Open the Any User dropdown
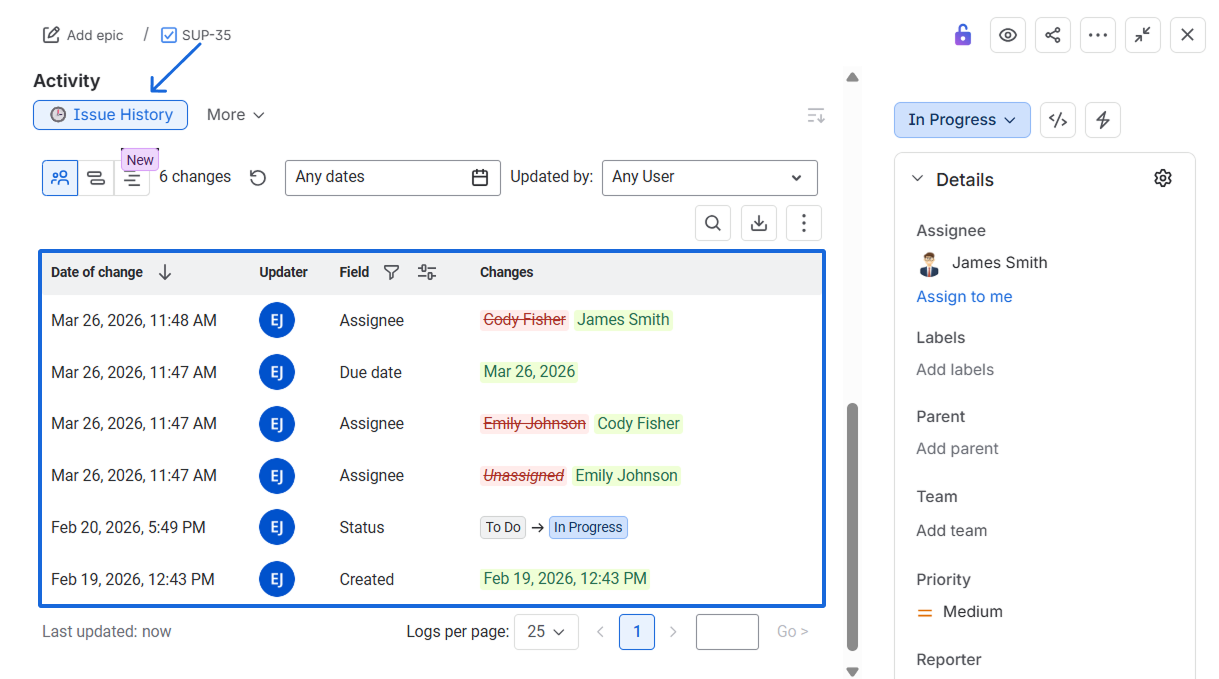The image size is (1219, 679). (710, 178)
